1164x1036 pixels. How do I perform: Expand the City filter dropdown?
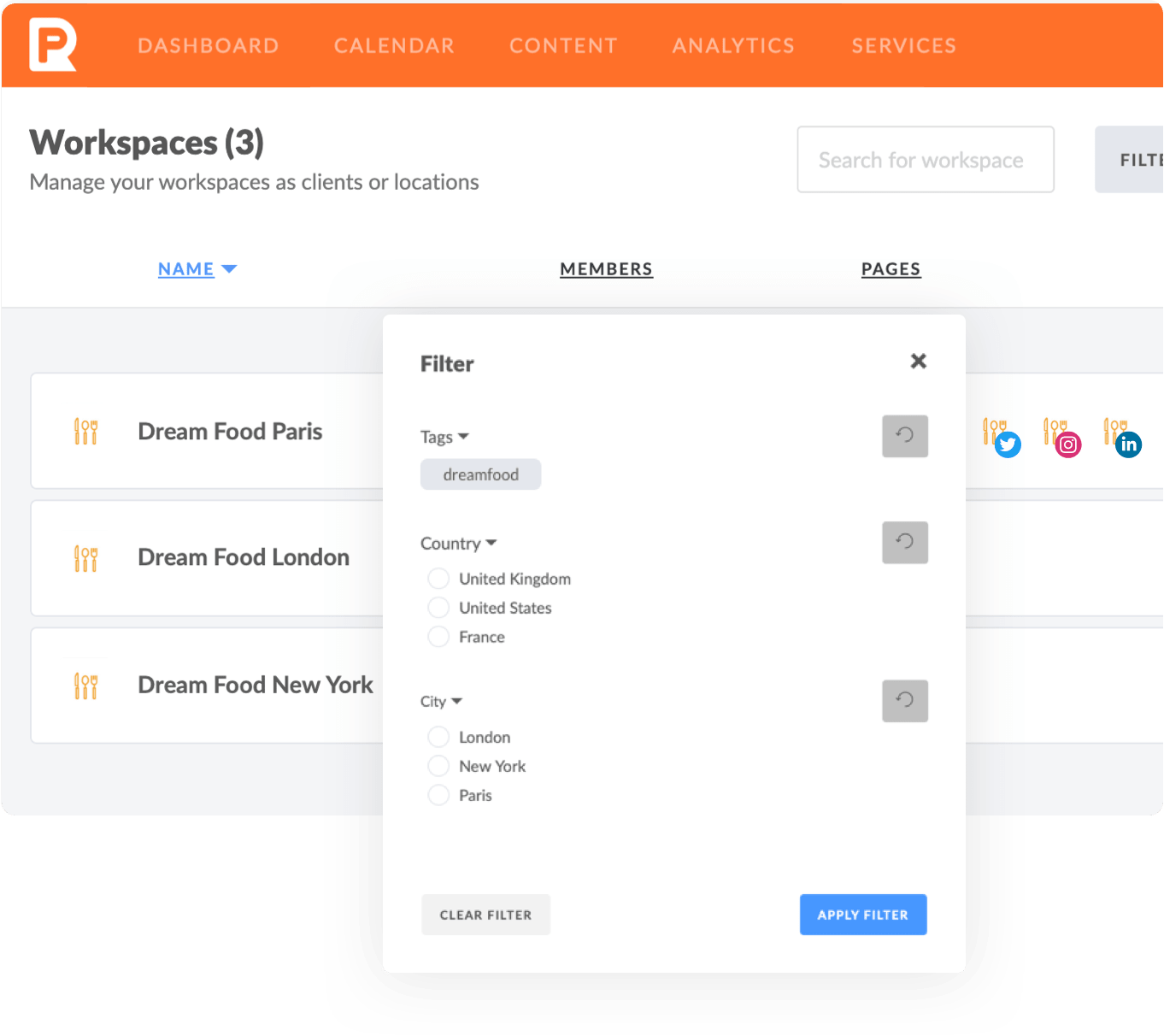(x=458, y=701)
